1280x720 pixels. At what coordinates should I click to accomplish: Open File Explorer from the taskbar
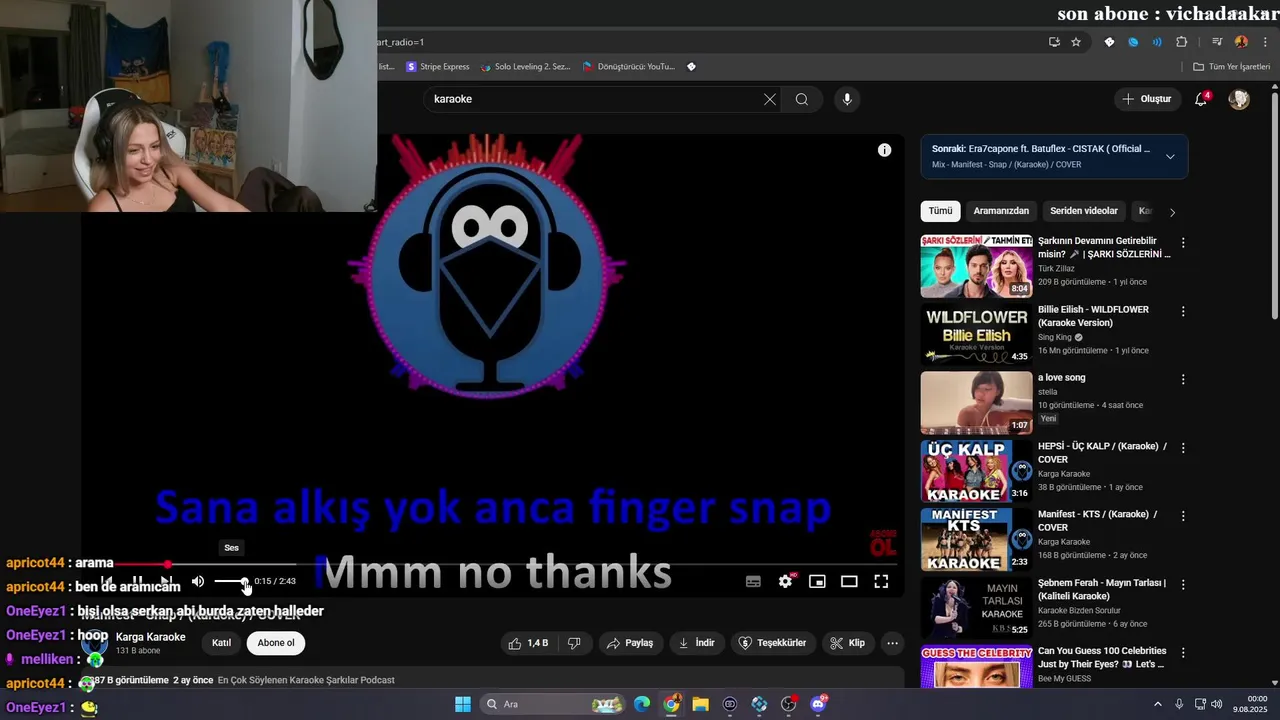[700, 704]
